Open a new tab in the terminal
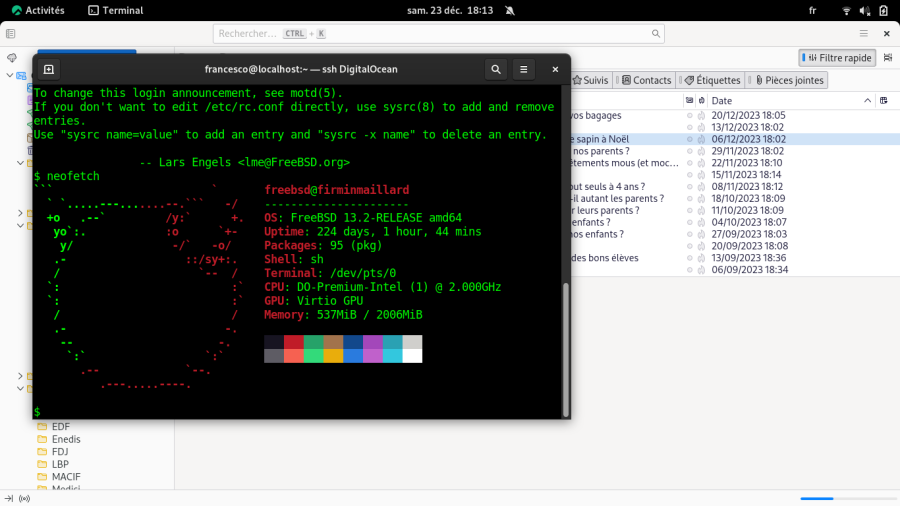900x506 pixels. (49, 70)
